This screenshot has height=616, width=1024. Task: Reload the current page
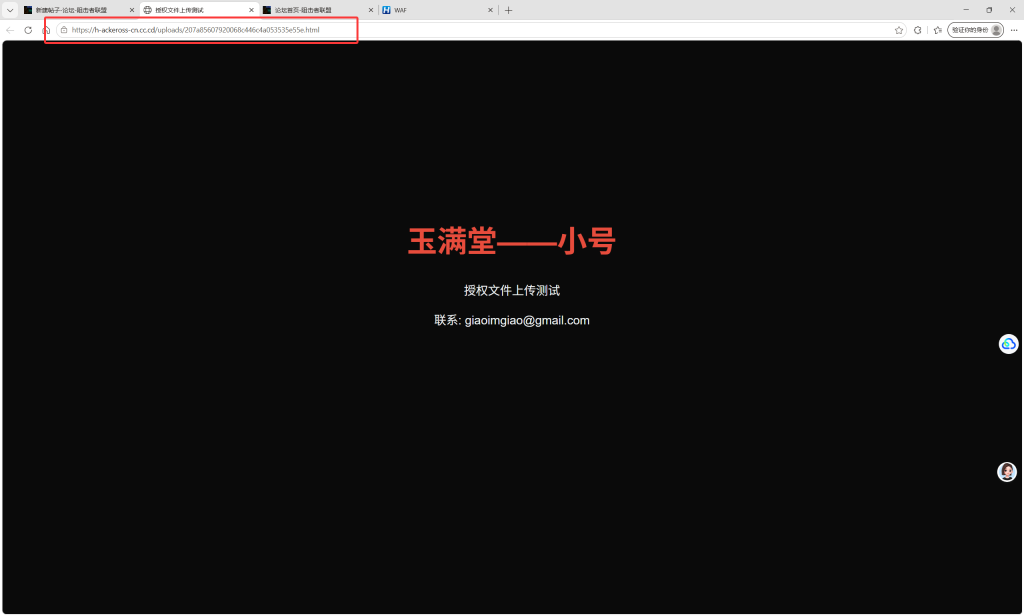coord(28,30)
